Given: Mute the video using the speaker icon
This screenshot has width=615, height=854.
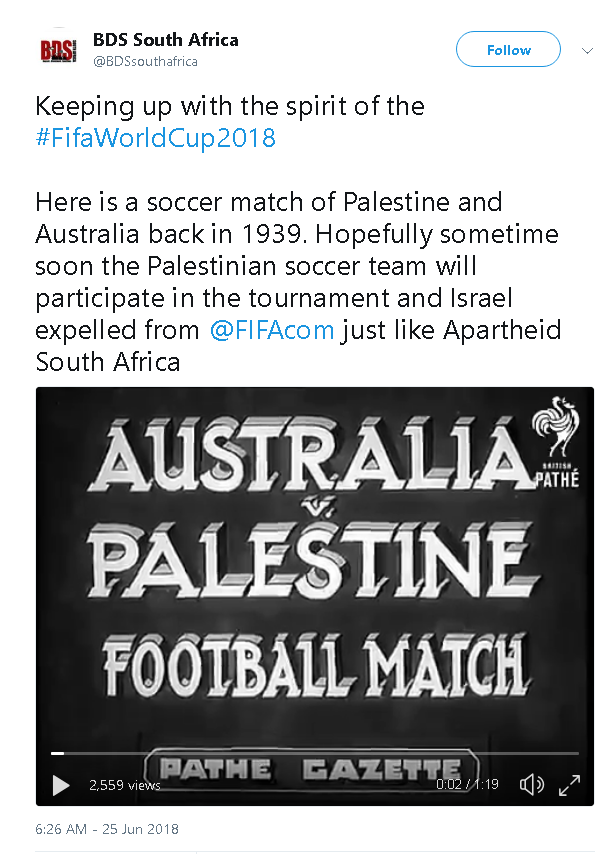Looking at the screenshot, I should click(x=532, y=785).
